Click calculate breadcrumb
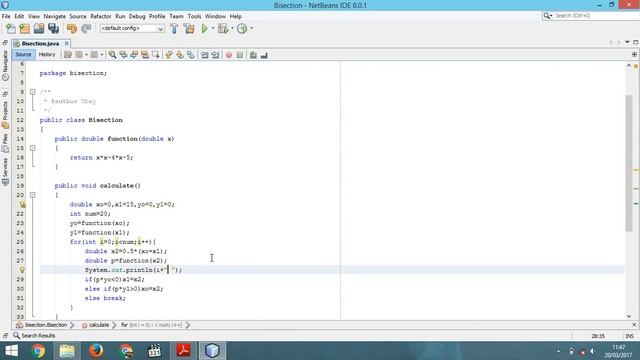 pos(99,325)
